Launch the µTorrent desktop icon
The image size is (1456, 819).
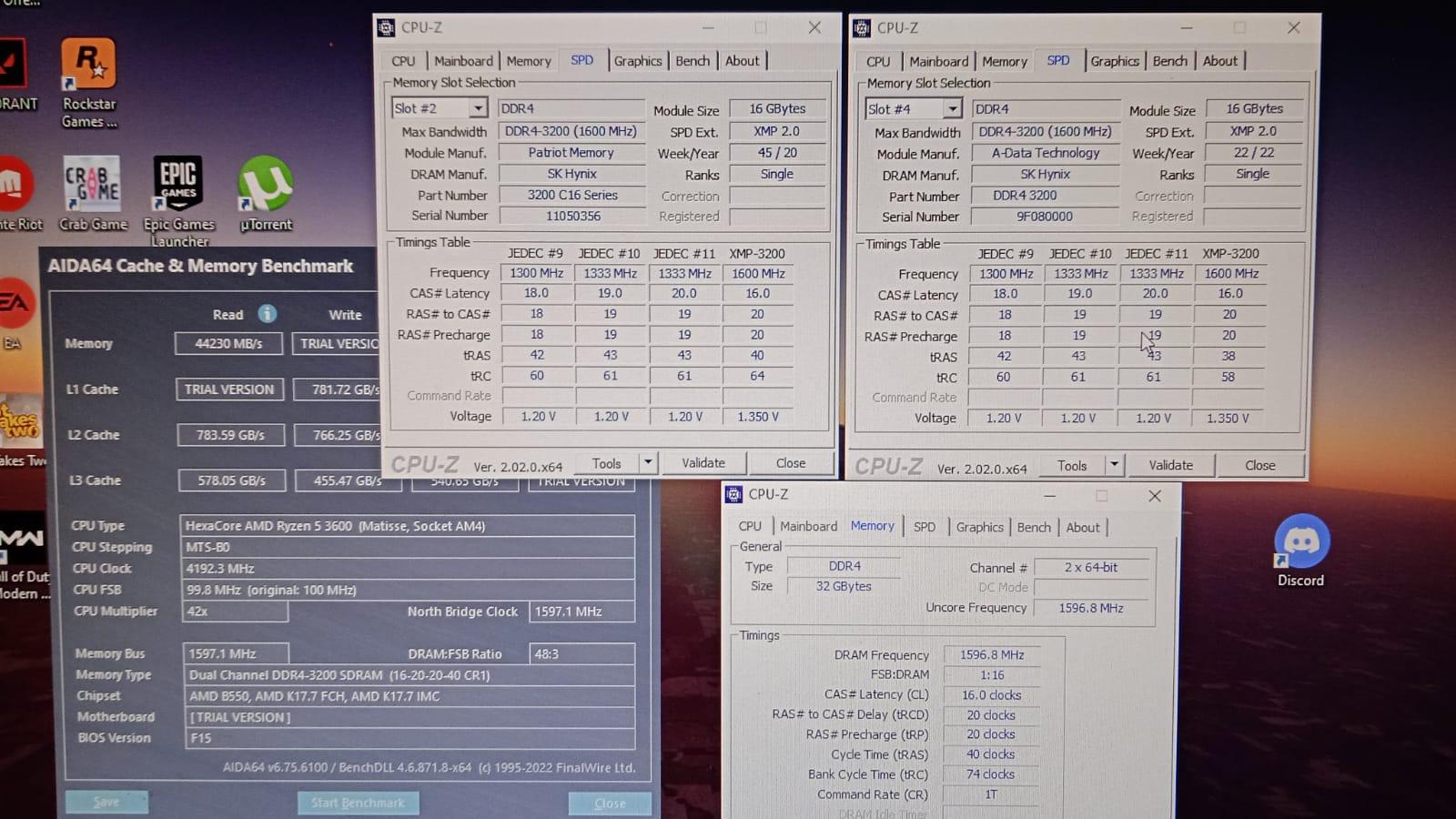coord(266,193)
